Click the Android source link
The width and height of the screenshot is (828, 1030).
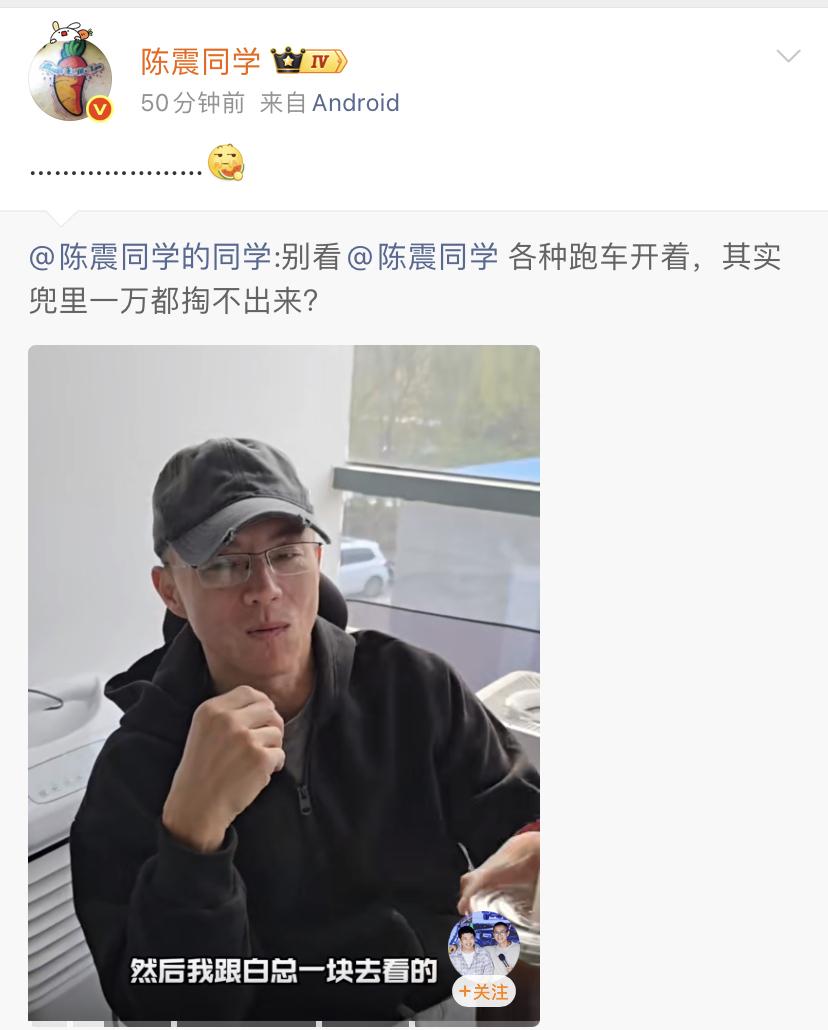tap(356, 102)
